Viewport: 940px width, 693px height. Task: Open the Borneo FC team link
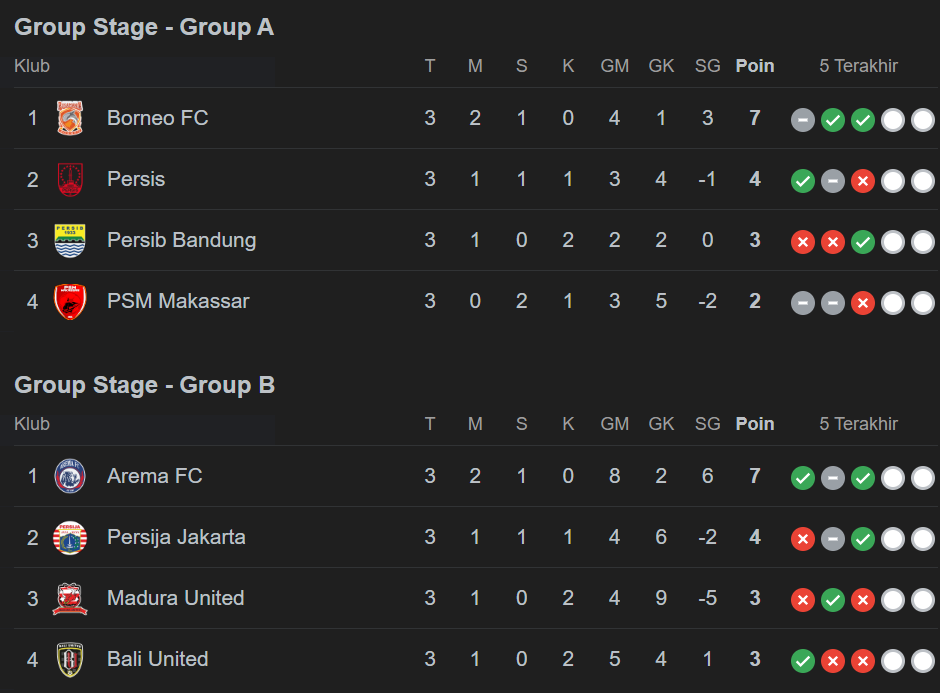(x=157, y=118)
